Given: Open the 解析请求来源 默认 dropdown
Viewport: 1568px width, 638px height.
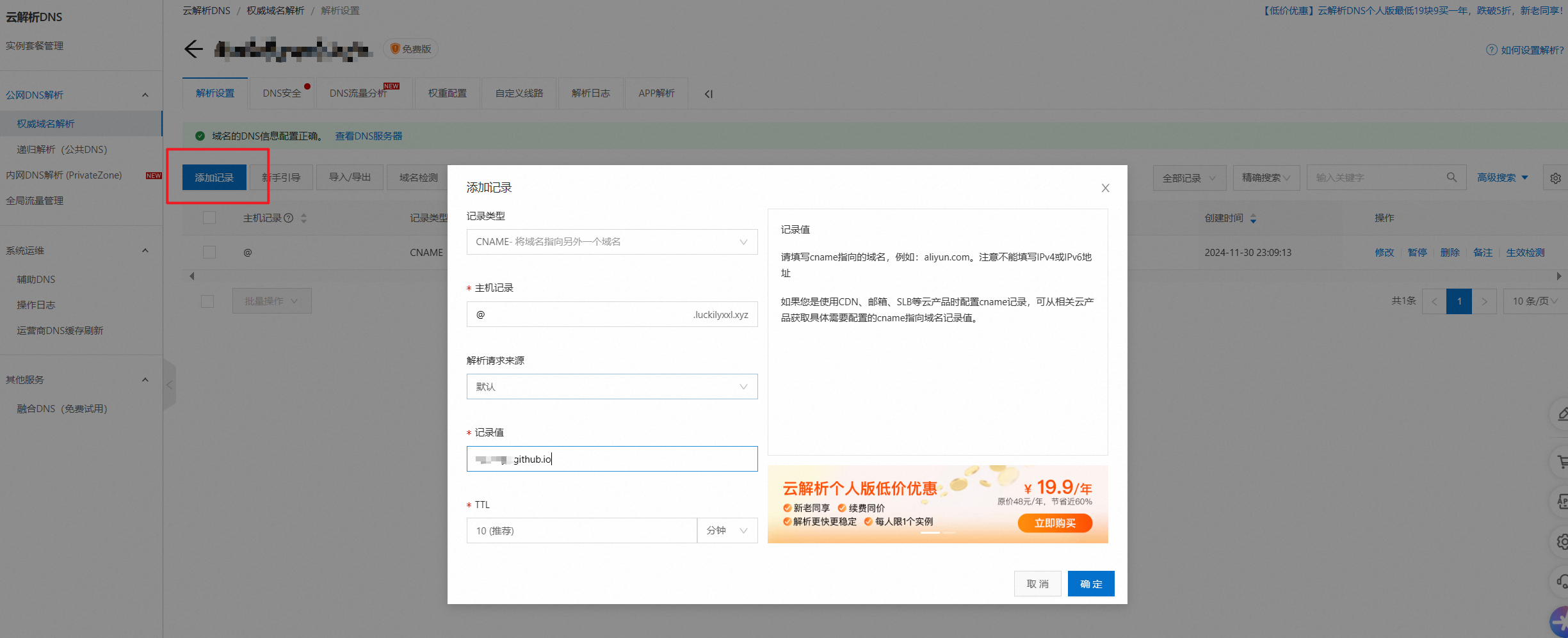Looking at the screenshot, I should (612, 387).
